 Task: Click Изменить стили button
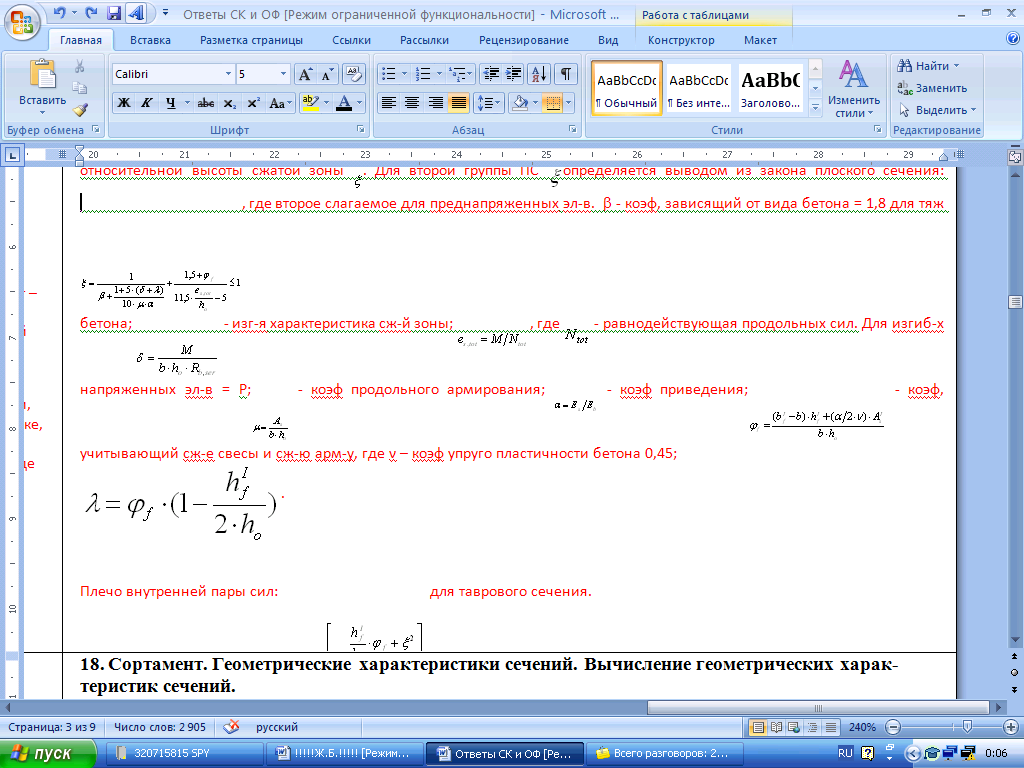click(x=854, y=89)
